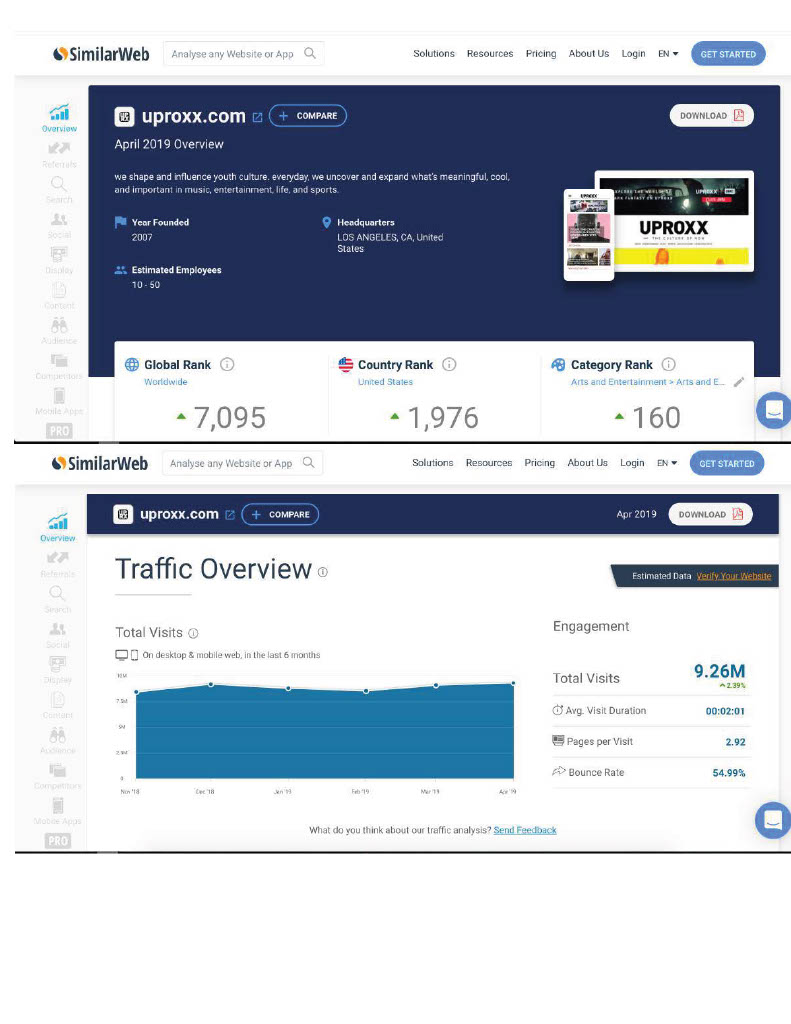Open Solutions menu in lower screenshot navbar
791x1024 pixels.
pos(432,462)
